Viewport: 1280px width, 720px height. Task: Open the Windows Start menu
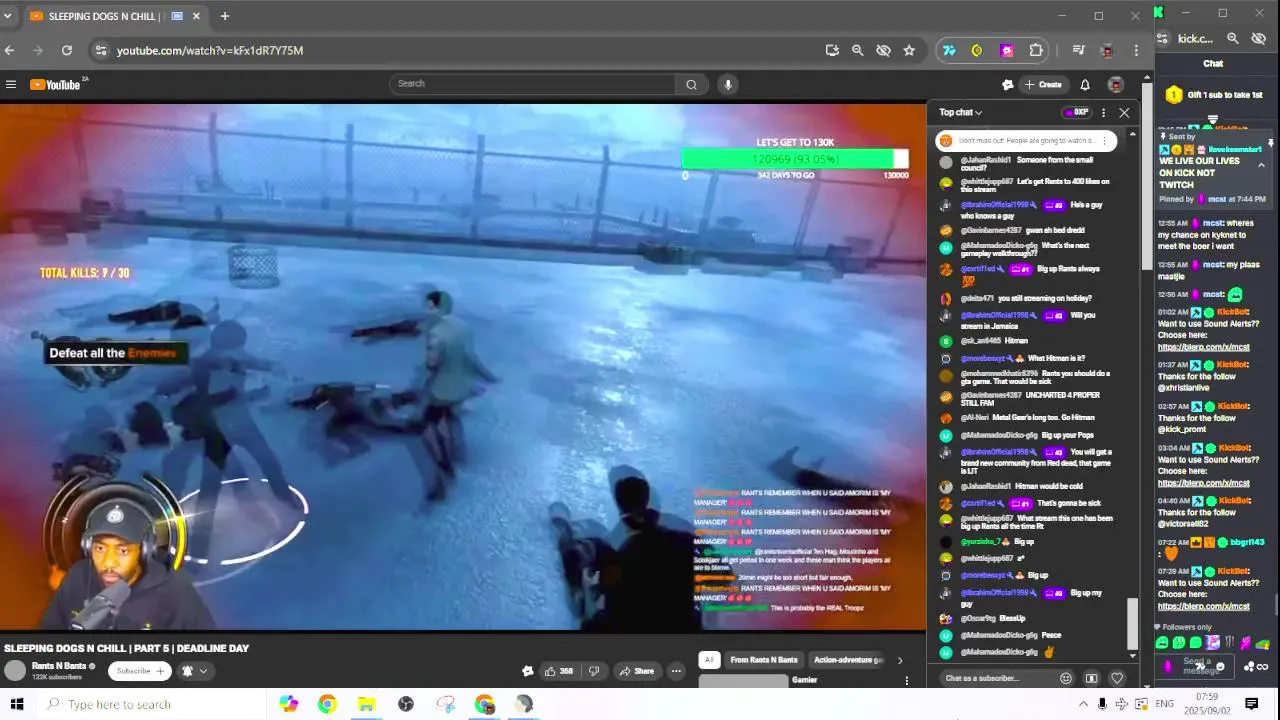point(17,704)
